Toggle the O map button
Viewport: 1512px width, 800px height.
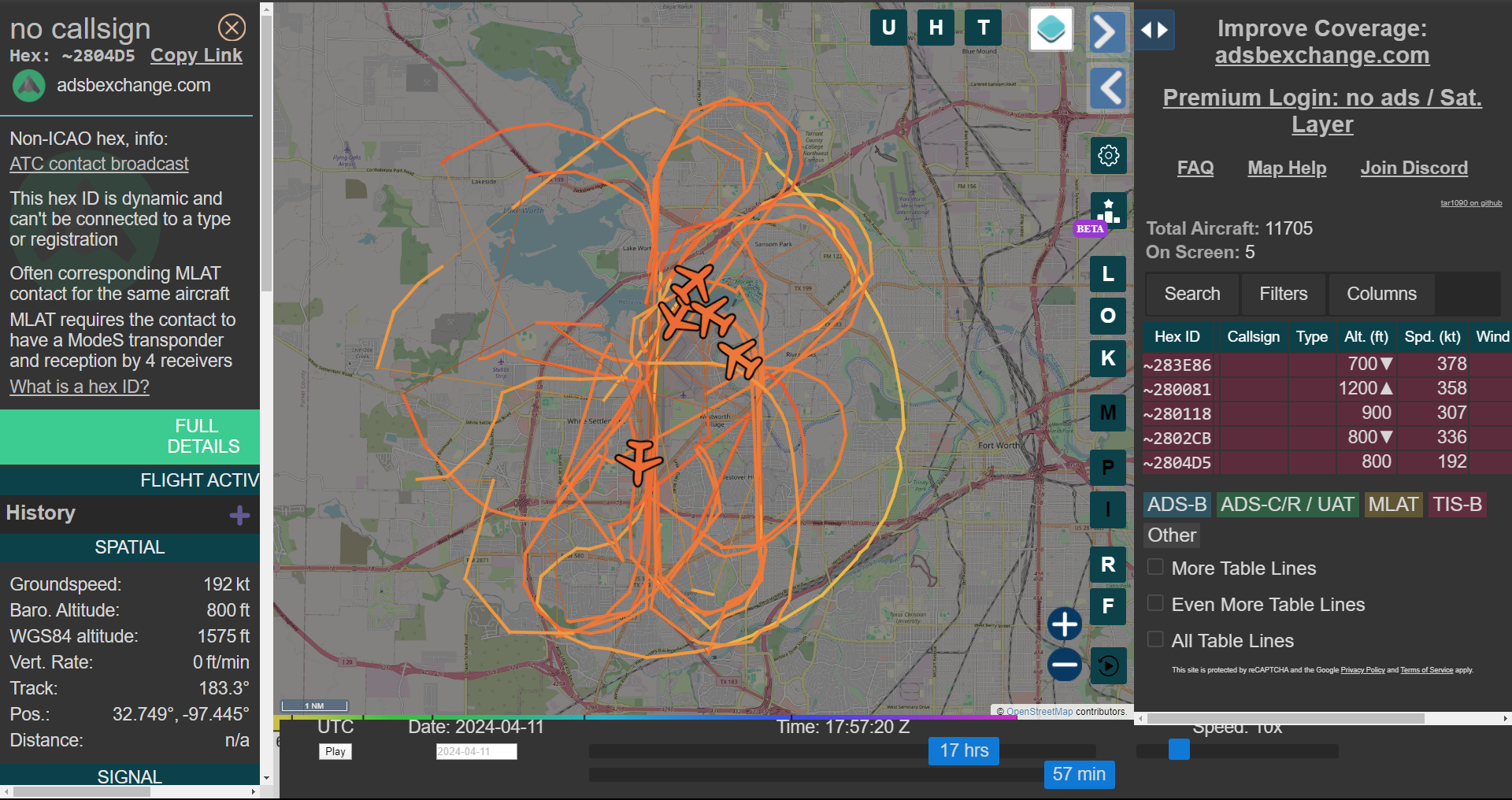click(x=1108, y=316)
